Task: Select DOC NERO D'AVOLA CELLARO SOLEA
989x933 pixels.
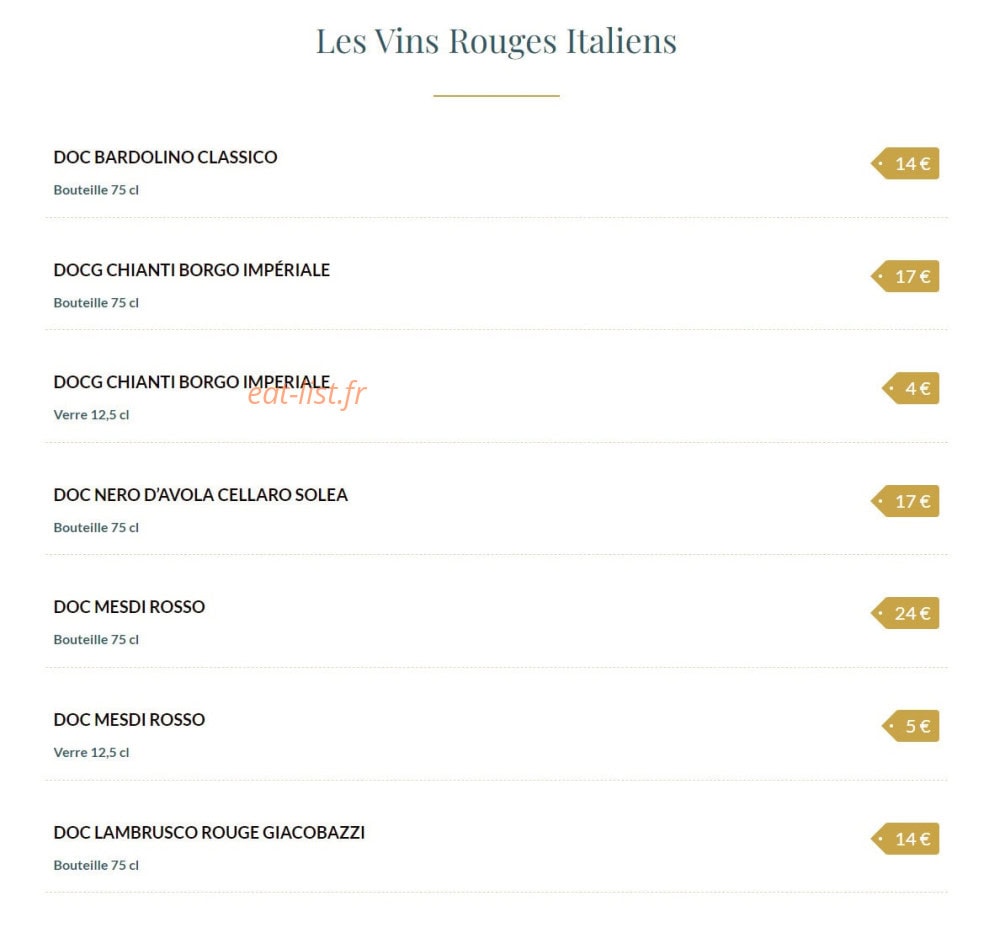Action: [201, 495]
